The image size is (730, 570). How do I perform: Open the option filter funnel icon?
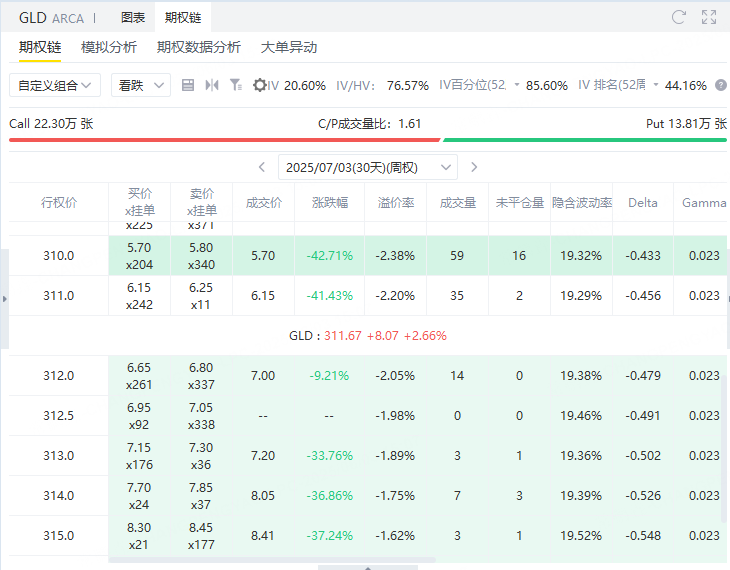click(236, 85)
